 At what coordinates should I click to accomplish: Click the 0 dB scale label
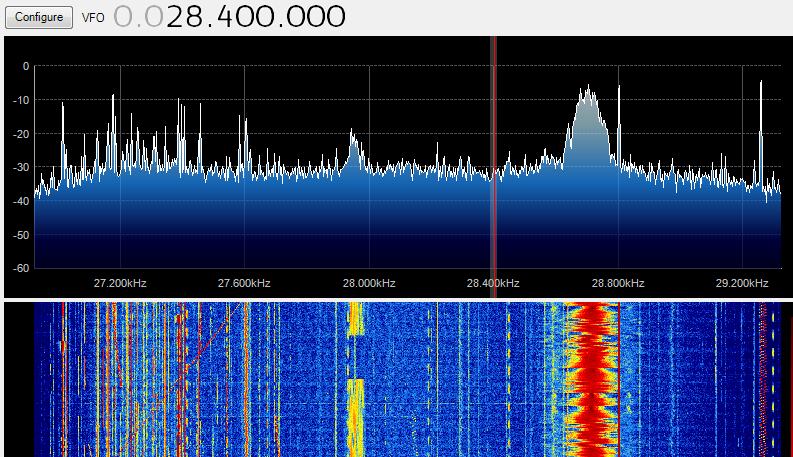26,66
